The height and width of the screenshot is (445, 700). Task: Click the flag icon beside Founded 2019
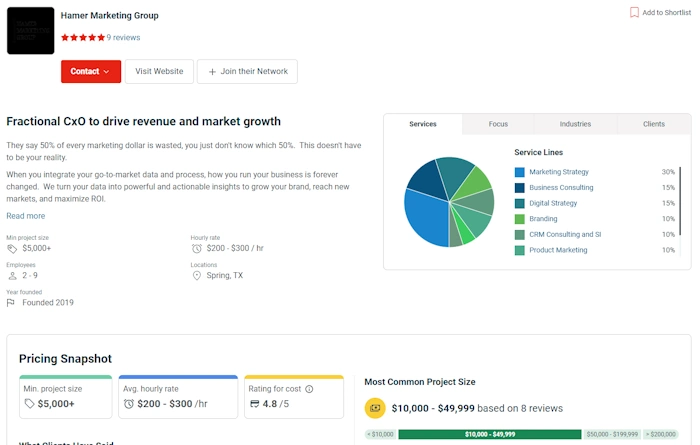point(11,303)
